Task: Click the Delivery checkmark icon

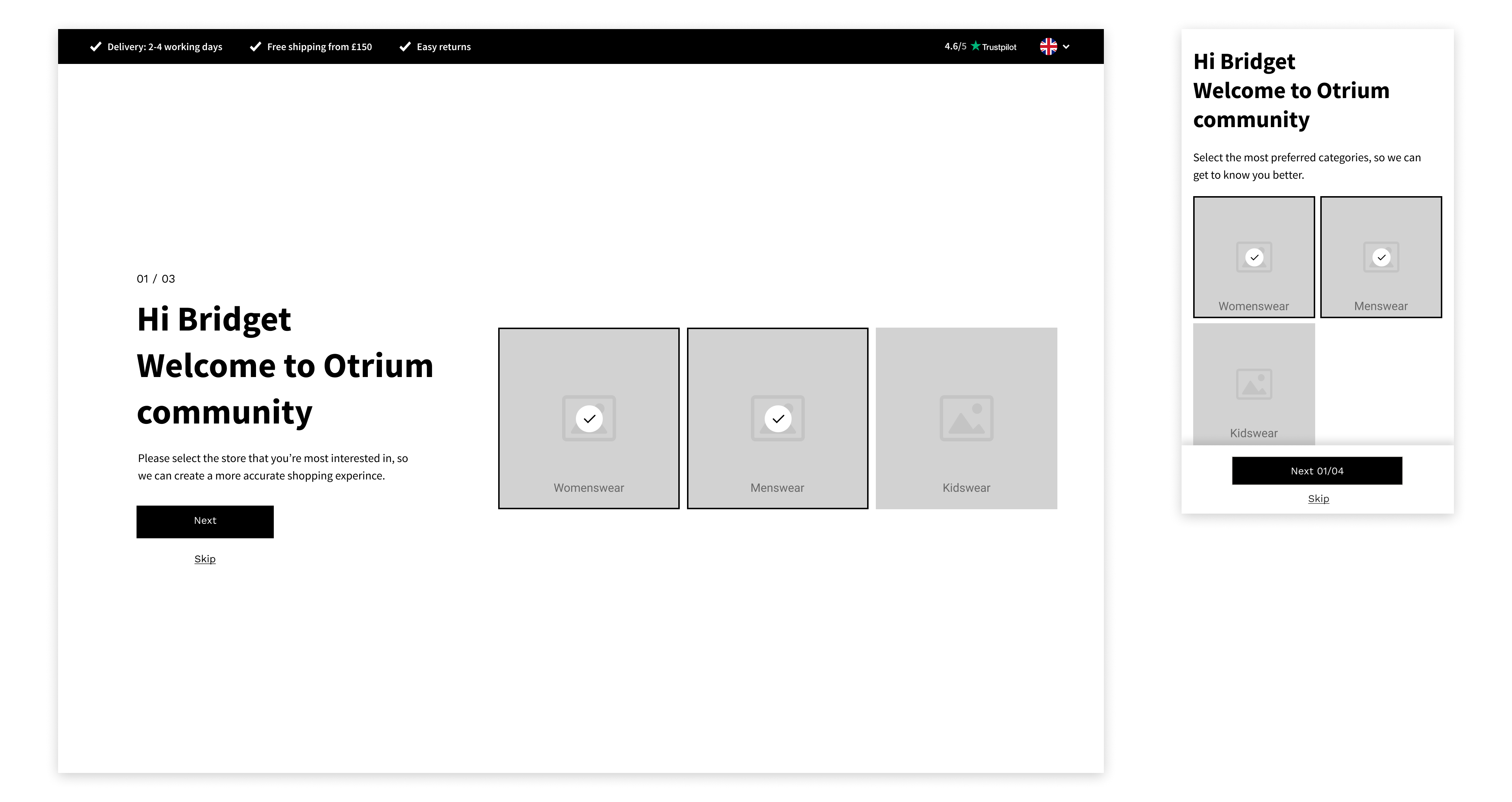Action: (x=95, y=46)
